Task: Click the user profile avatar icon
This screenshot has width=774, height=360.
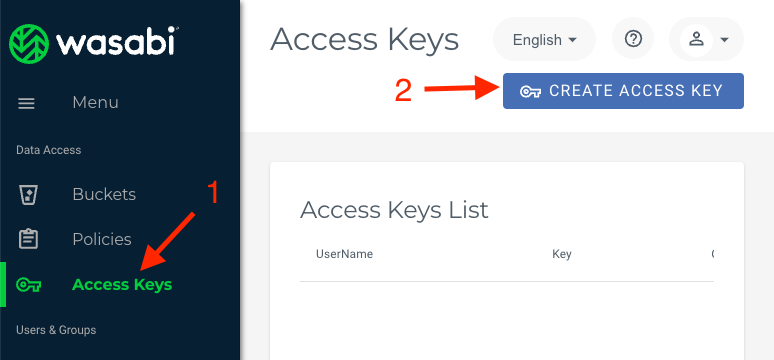Action: click(x=696, y=39)
